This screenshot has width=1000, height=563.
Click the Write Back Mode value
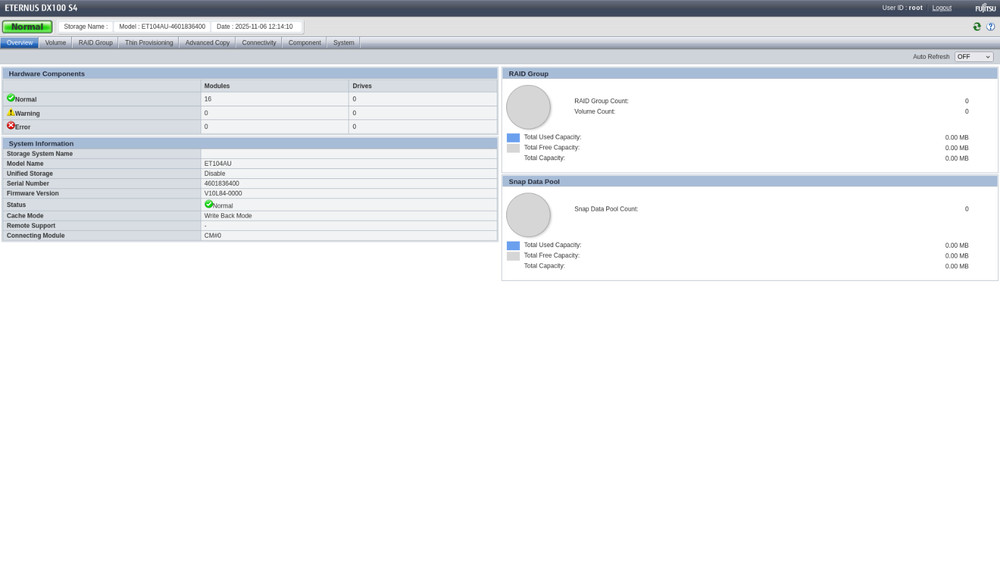228,216
